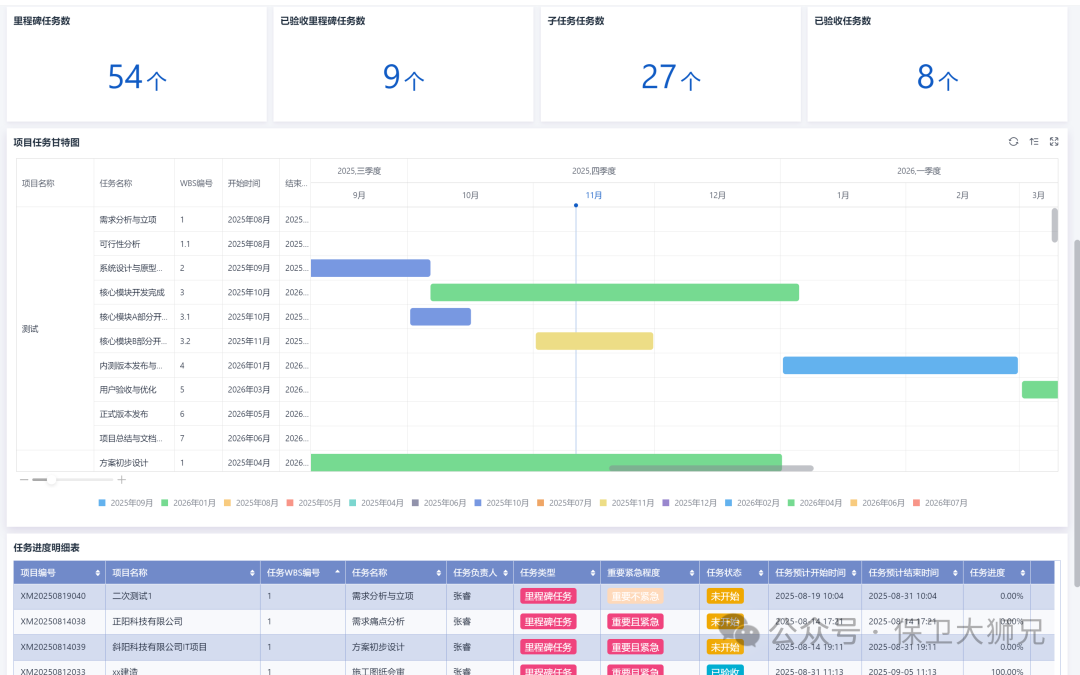The height and width of the screenshot is (675, 1080).
Task: Open 任务状态 column sort control
Action: pyautogui.click(x=758, y=573)
